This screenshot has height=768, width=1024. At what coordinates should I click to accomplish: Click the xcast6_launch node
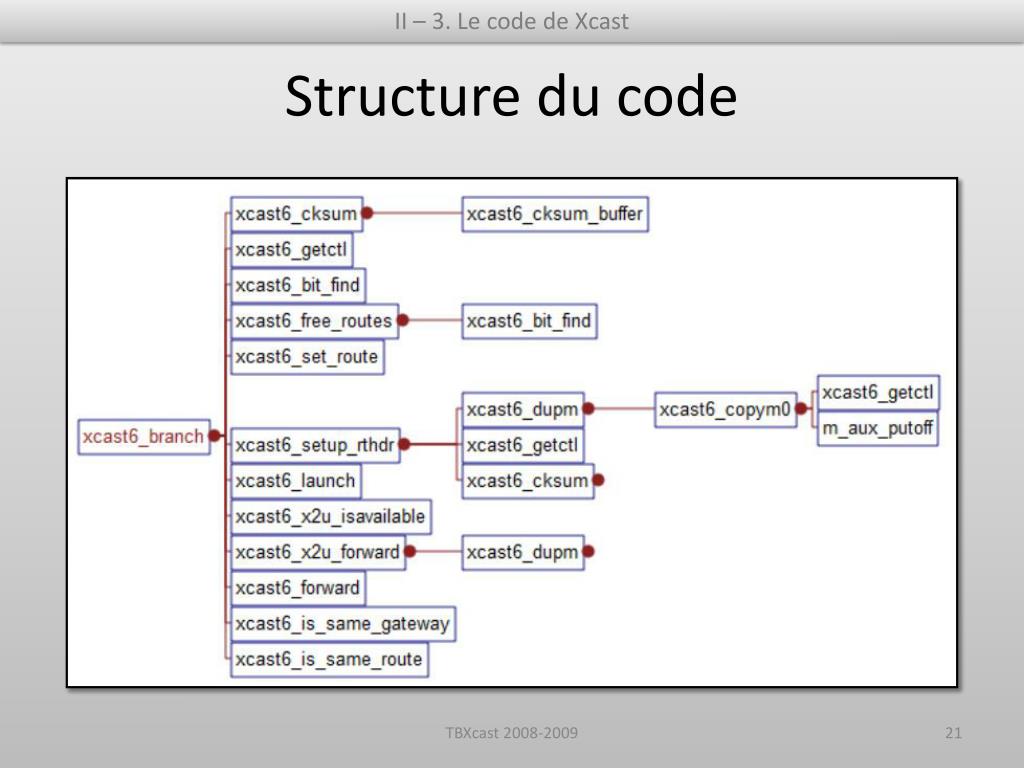pyautogui.click(x=295, y=481)
